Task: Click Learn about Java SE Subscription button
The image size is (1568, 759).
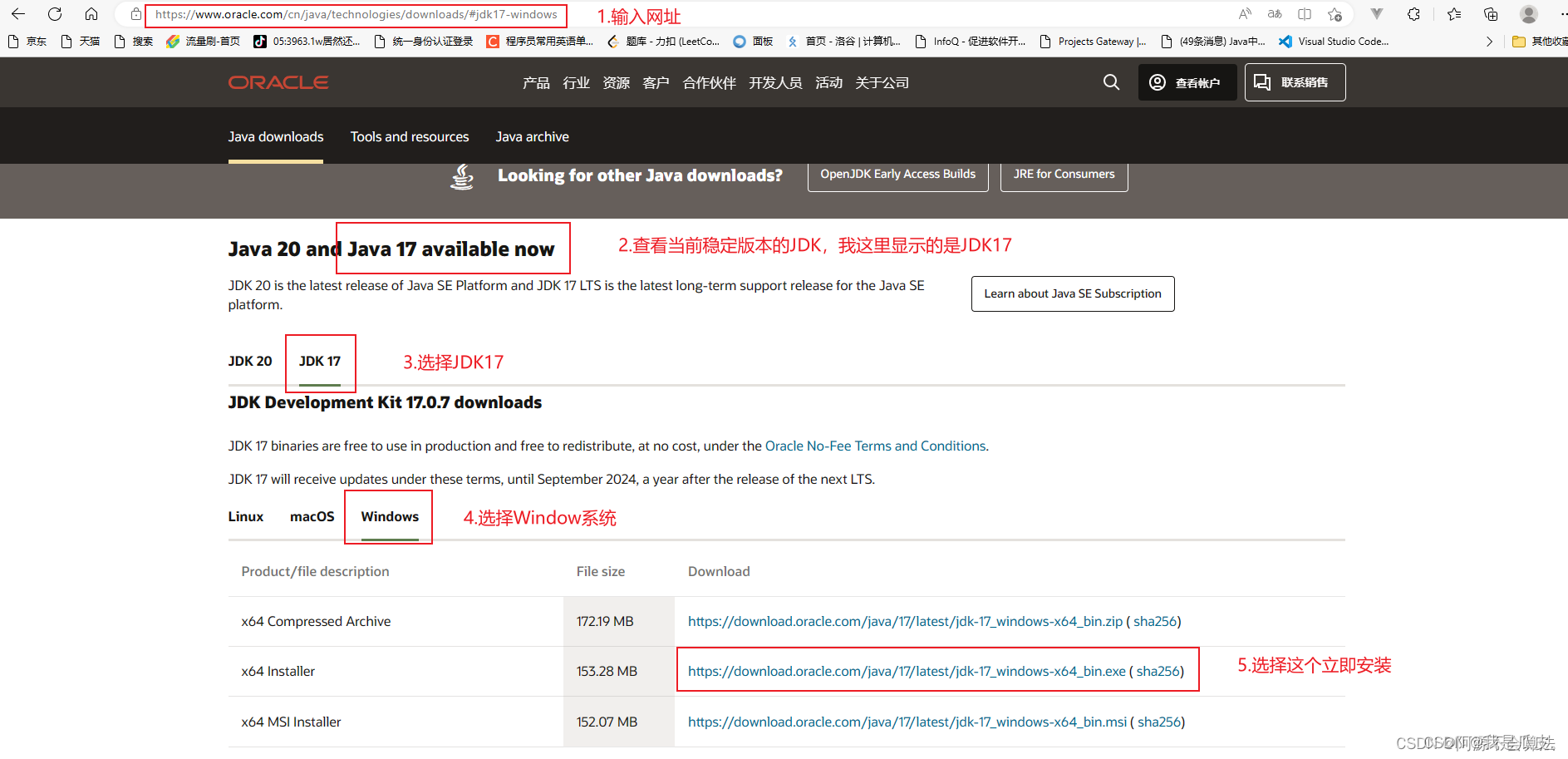Action: point(1073,293)
